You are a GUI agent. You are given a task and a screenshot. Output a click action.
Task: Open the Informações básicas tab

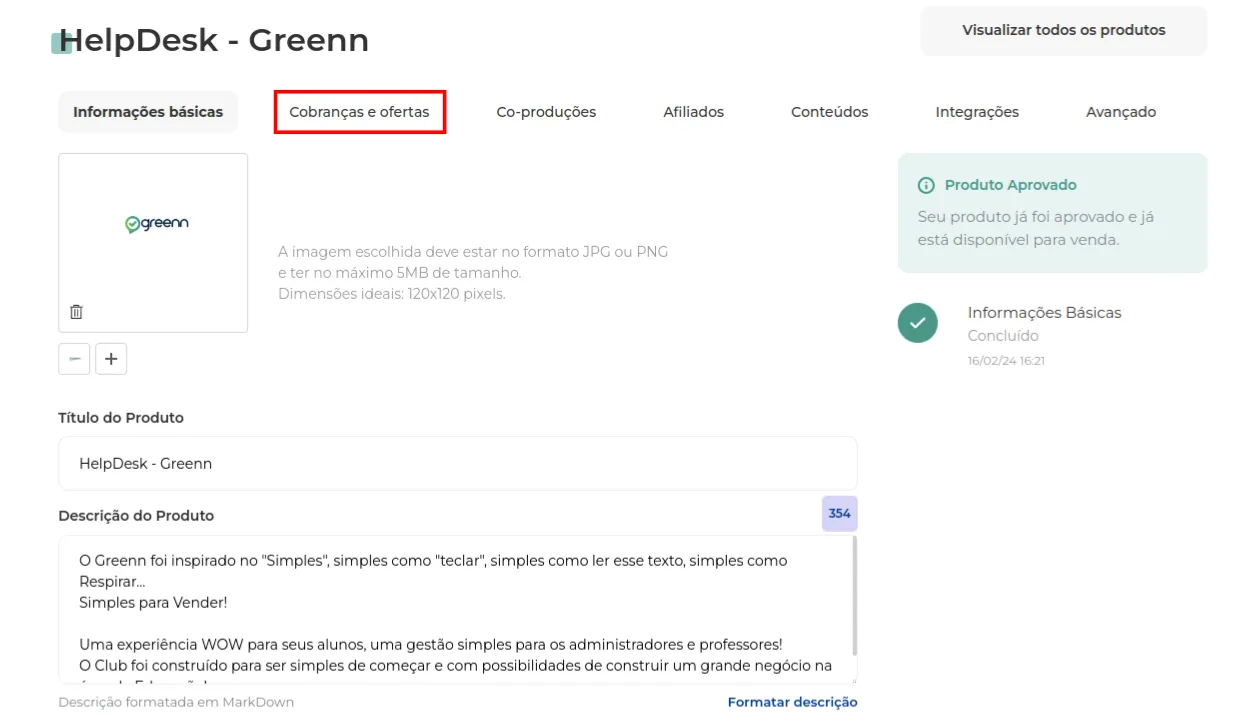(x=148, y=112)
